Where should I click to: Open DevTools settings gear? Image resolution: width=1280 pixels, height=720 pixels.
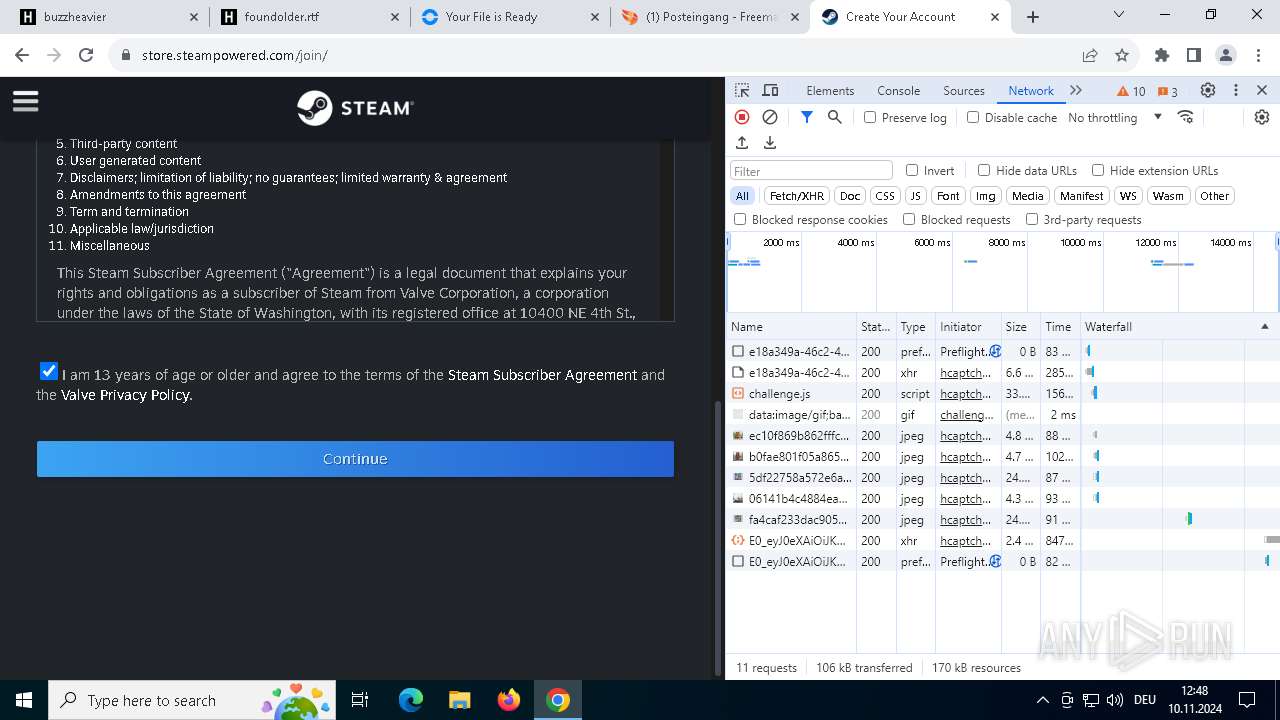1208,90
